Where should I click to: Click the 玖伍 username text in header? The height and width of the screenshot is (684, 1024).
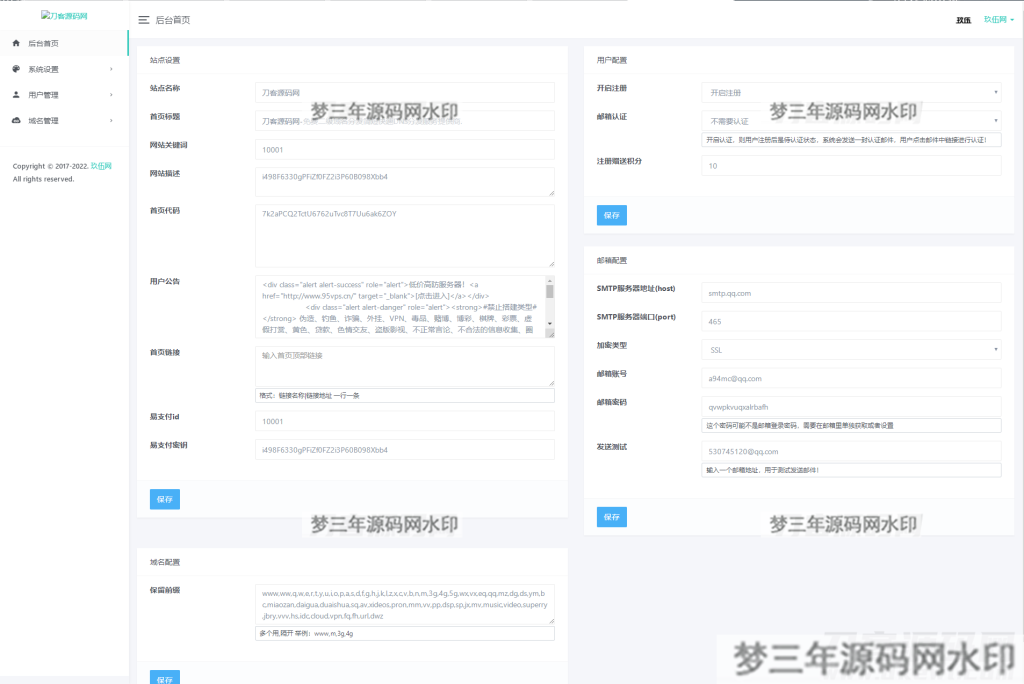[963, 20]
